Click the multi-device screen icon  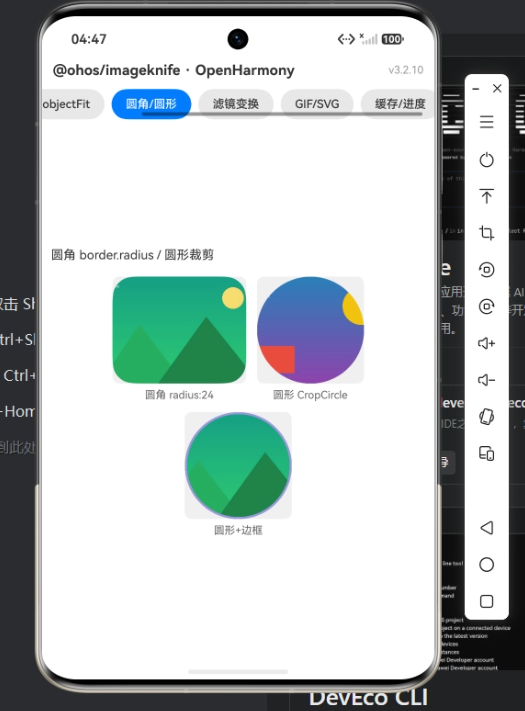click(486, 453)
